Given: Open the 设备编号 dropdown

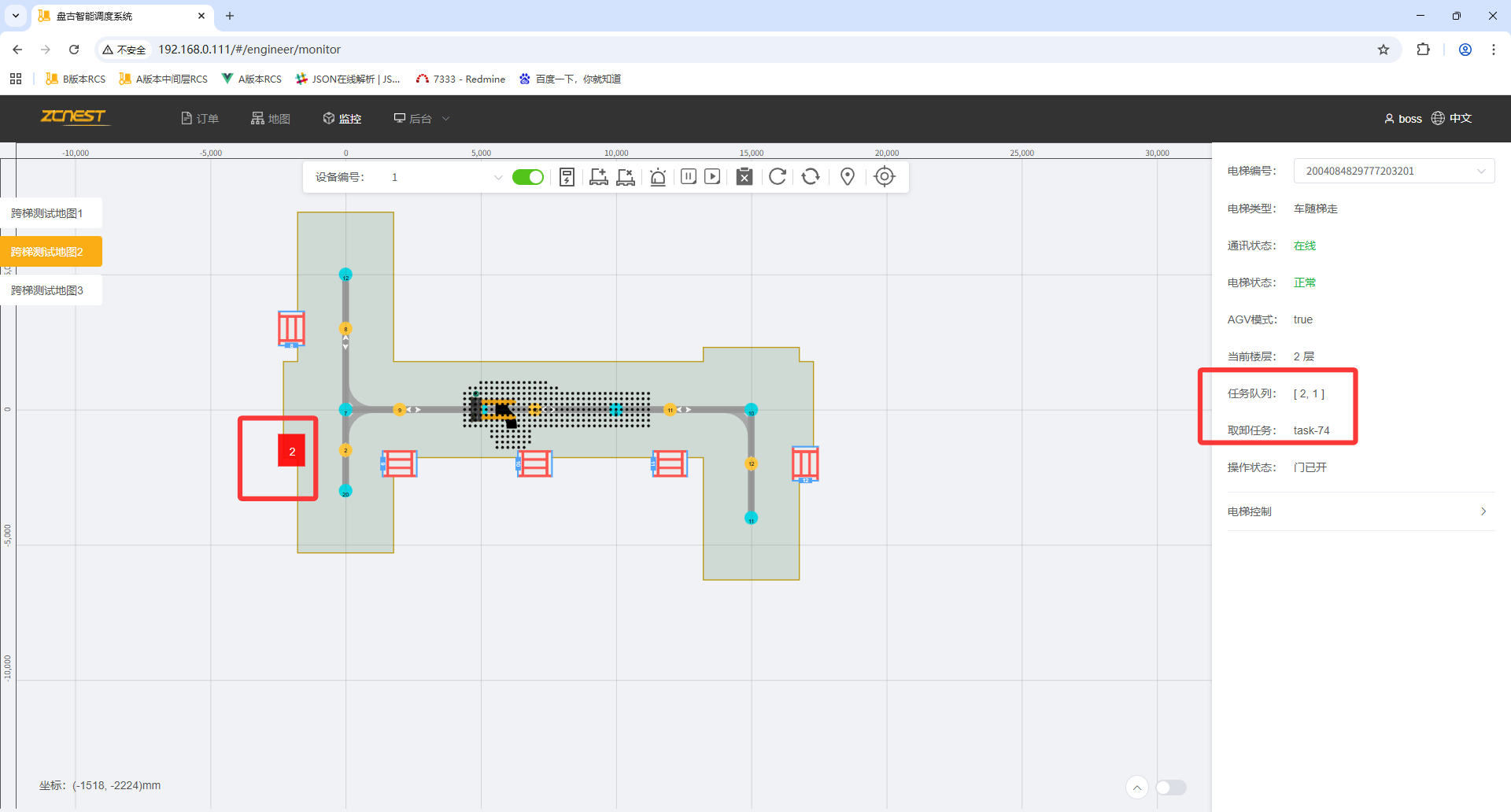Looking at the screenshot, I should 445,177.
